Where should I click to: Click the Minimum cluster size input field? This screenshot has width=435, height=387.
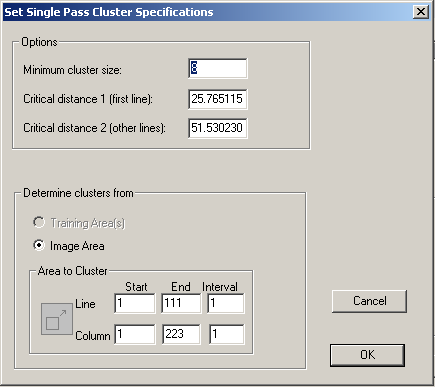(218, 69)
